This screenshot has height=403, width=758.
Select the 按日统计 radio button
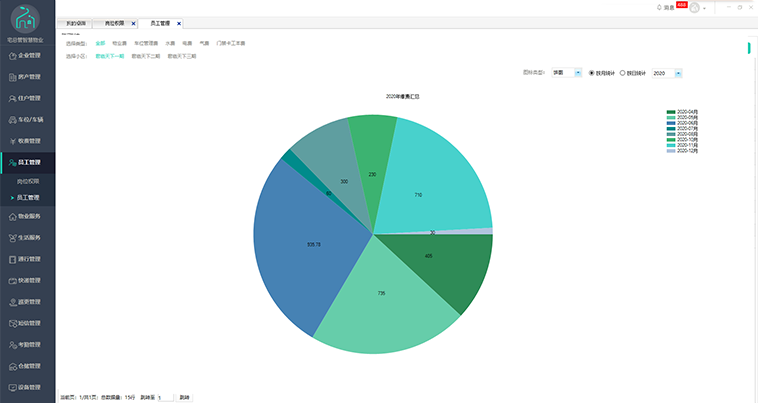tap(623, 72)
